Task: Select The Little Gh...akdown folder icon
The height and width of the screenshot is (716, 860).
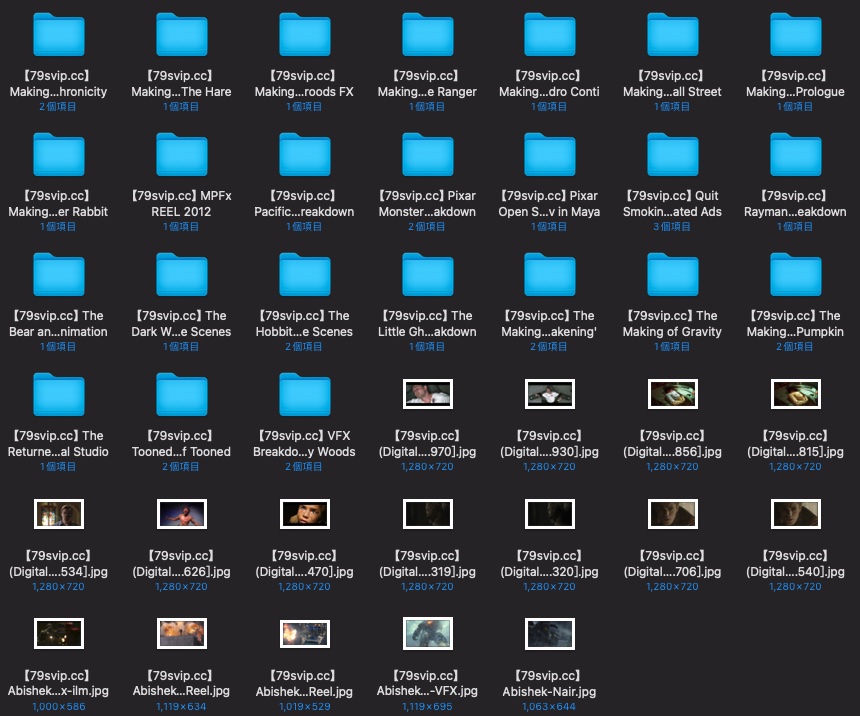Action: (427, 275)
